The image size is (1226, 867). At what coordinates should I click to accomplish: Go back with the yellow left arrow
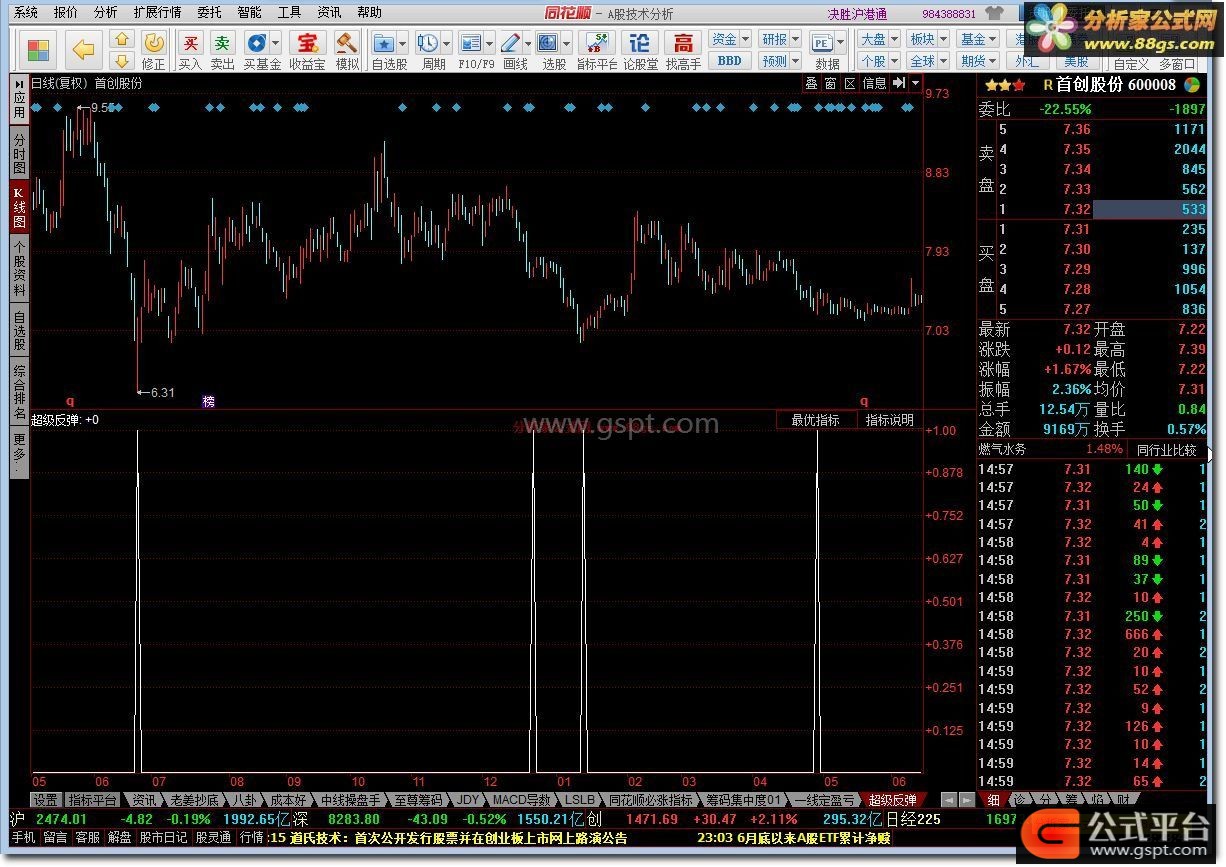84,50
